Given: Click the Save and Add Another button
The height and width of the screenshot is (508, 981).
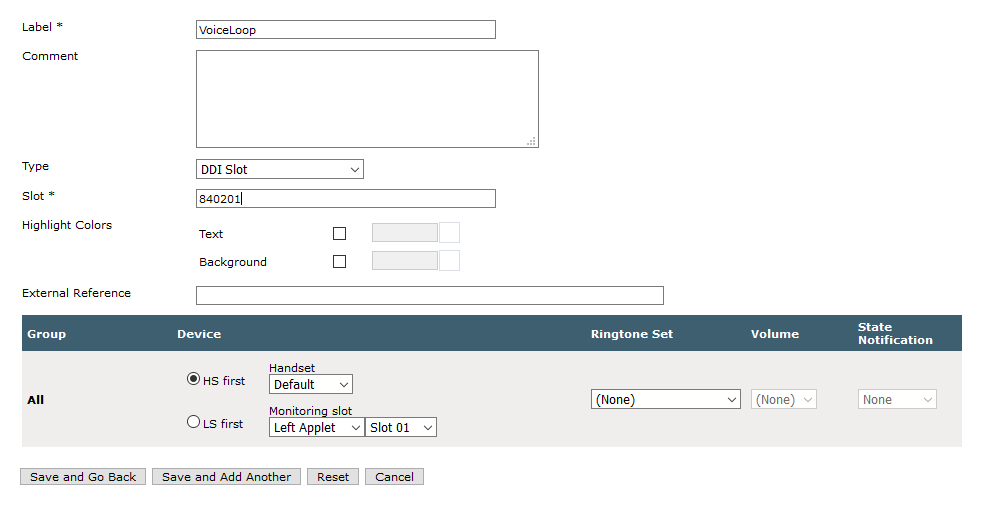Looking at the screenshot, I should click(226, 477).
